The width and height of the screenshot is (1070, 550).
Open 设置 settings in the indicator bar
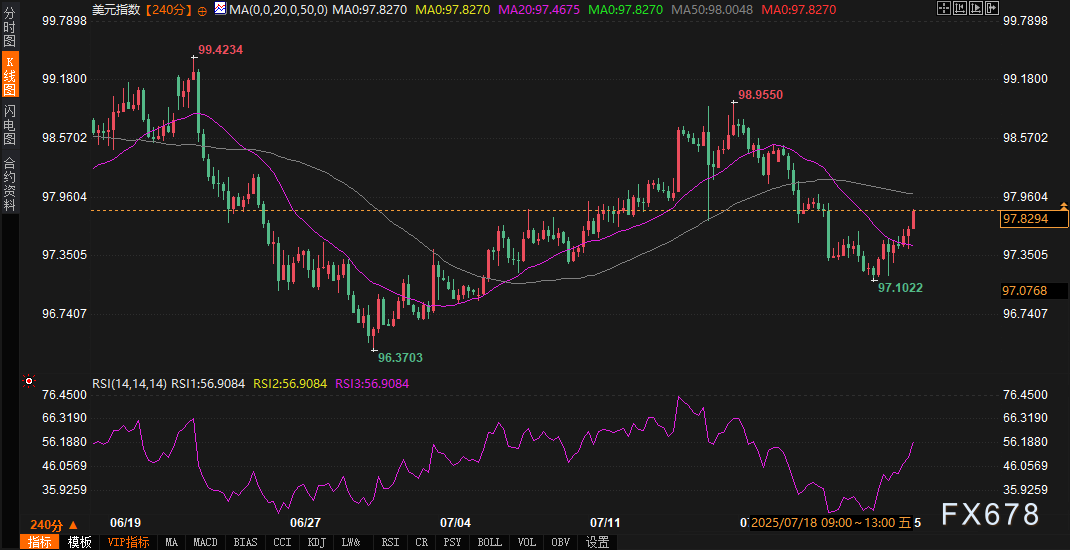coord(598,542)
